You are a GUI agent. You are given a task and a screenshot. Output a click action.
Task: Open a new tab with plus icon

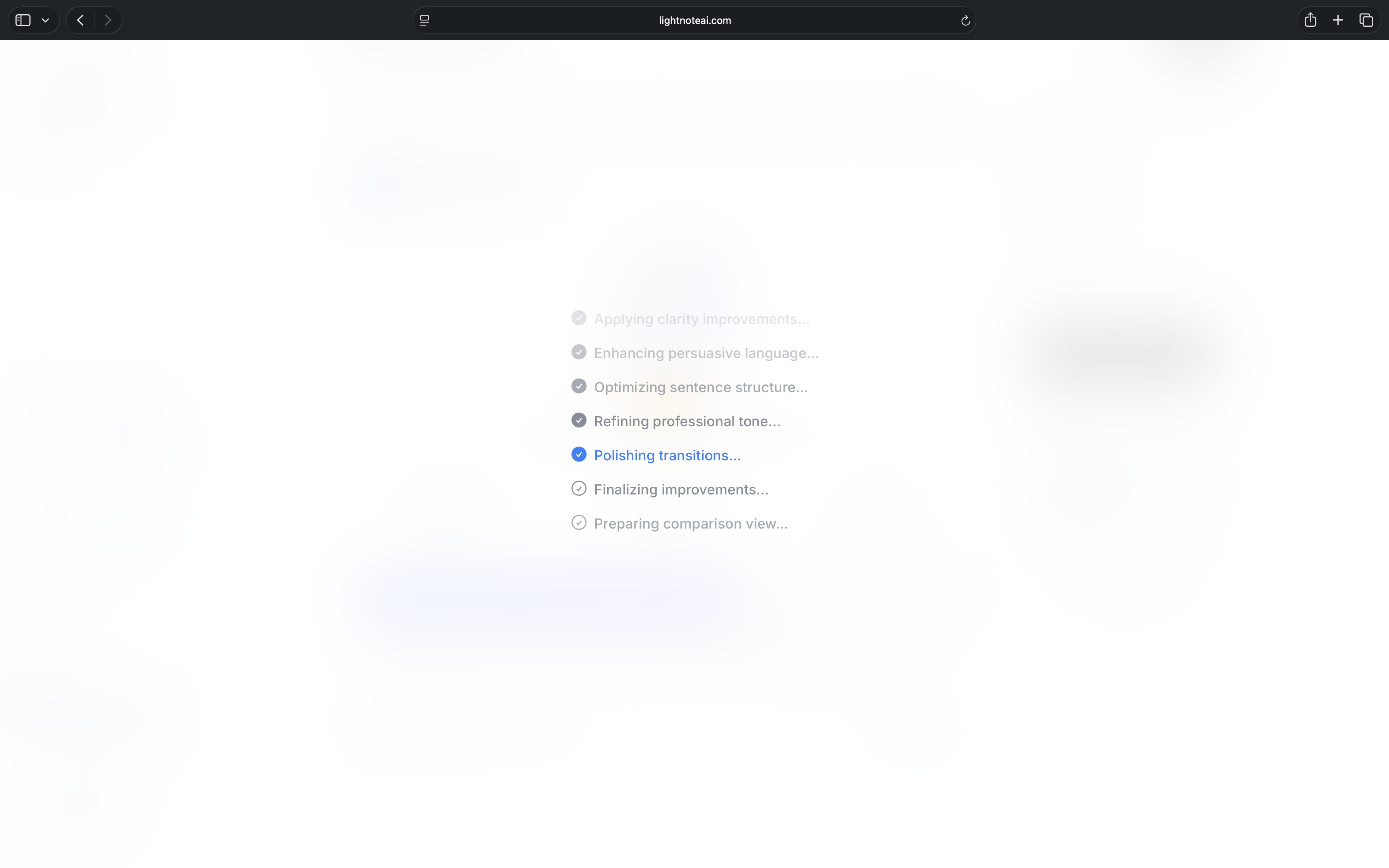pyautogui.click(x=1338, y=20)
